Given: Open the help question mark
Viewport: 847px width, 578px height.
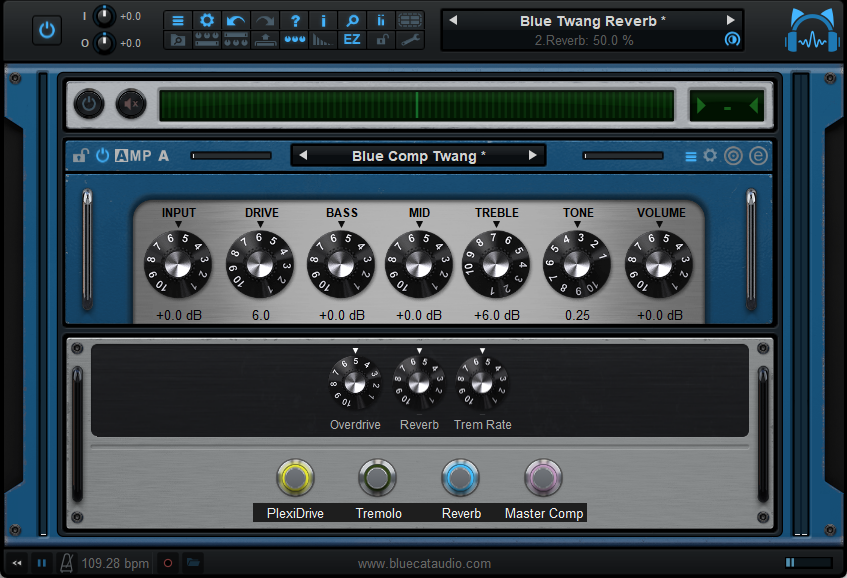Looking at the screenshot, I should 294,21.
